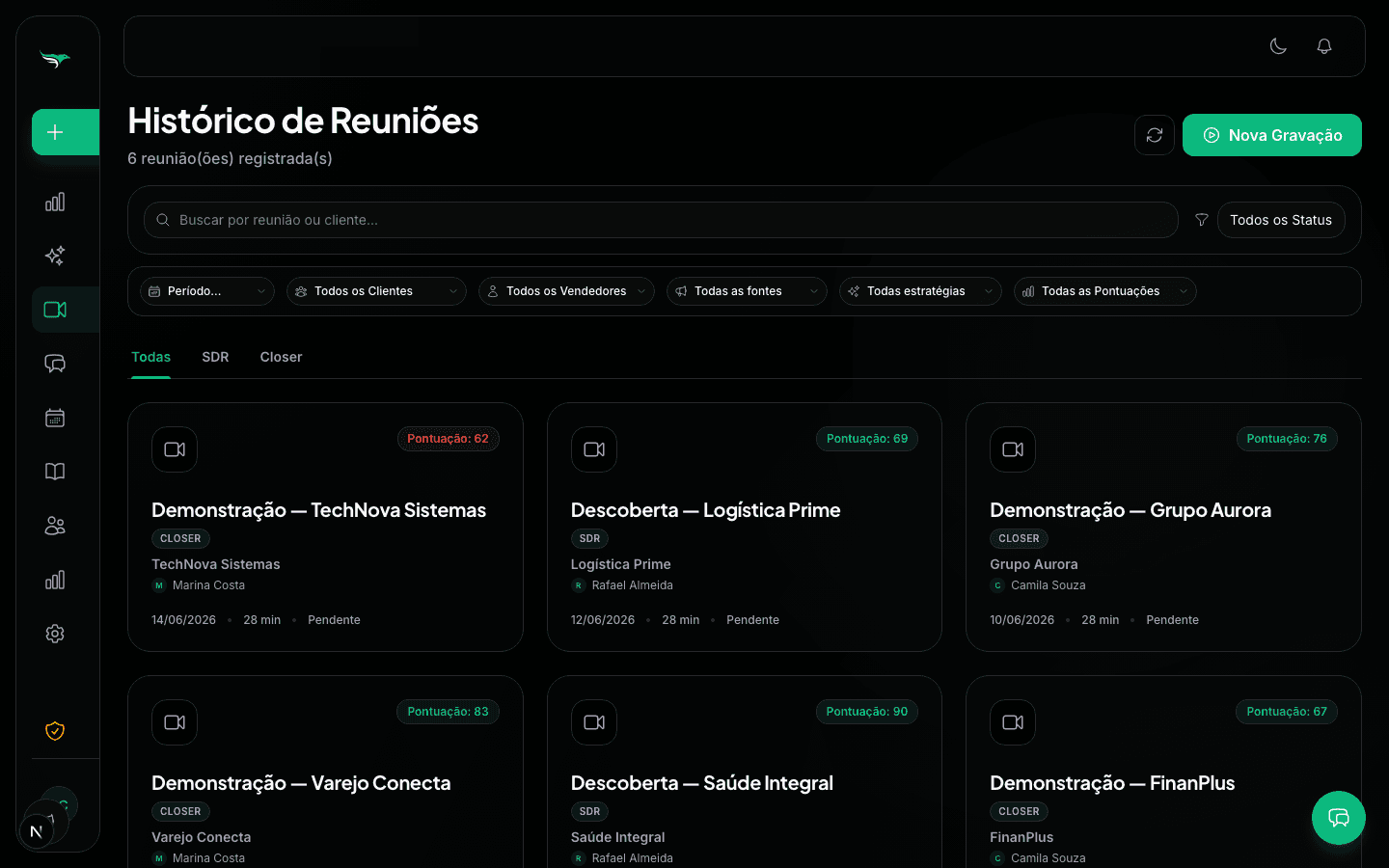The image size is (1389, 868).
Task: Open the Todas estratégias dropdown
Action: 920,291
